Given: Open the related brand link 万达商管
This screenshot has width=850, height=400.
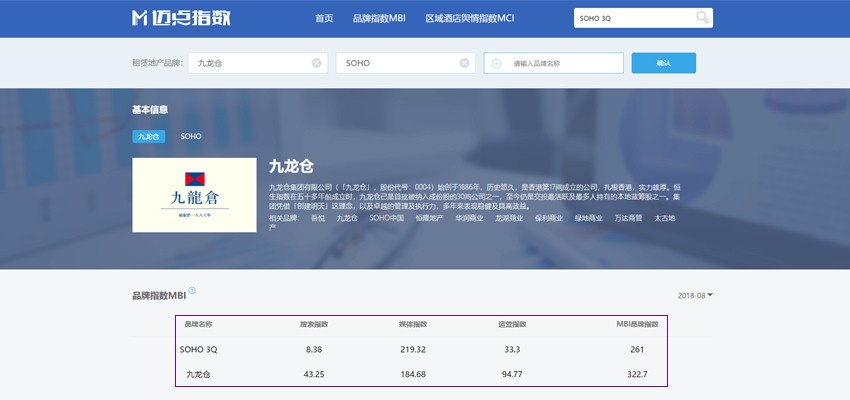Looking at the screenshot, I should point(628,217).
